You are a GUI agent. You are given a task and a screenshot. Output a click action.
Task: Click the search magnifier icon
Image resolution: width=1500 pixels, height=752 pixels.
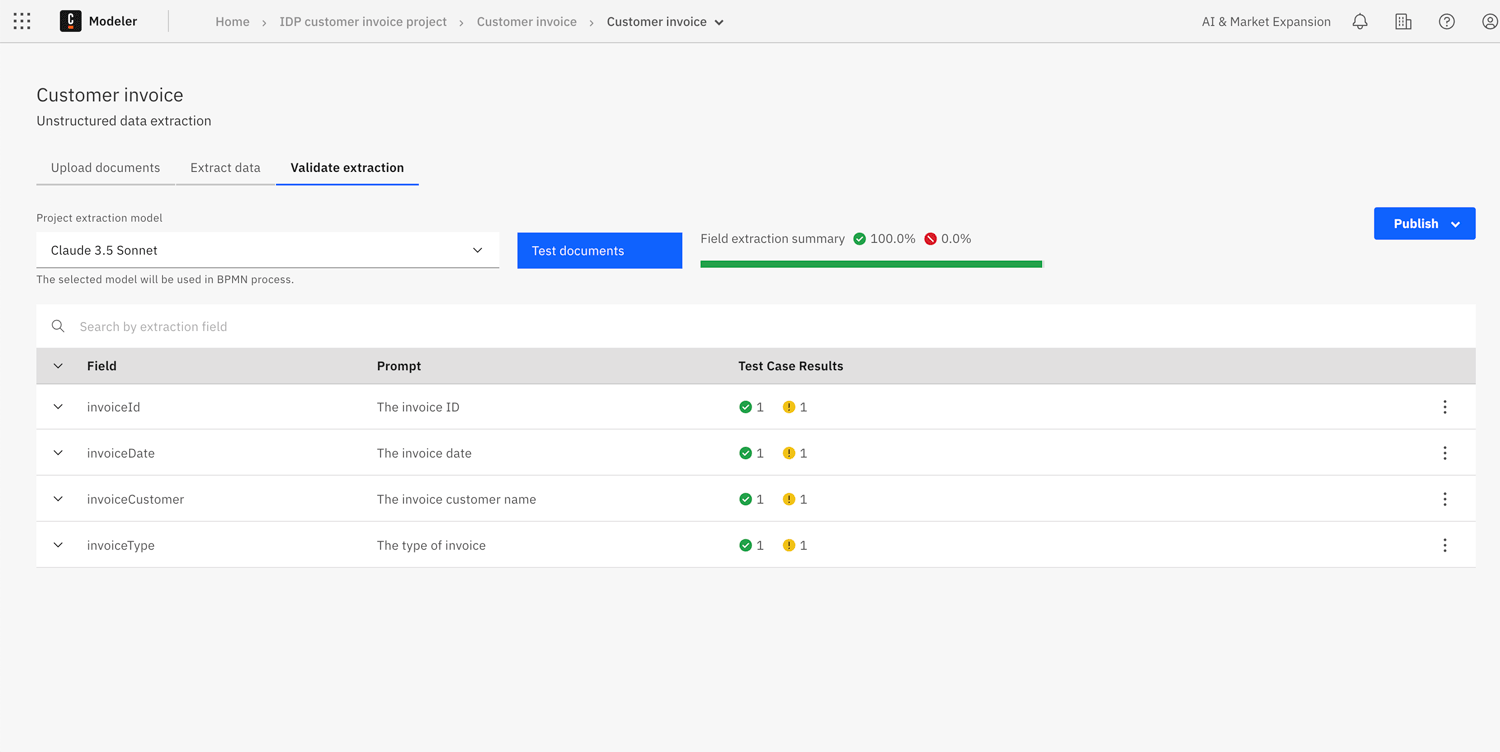click(57, 326)
